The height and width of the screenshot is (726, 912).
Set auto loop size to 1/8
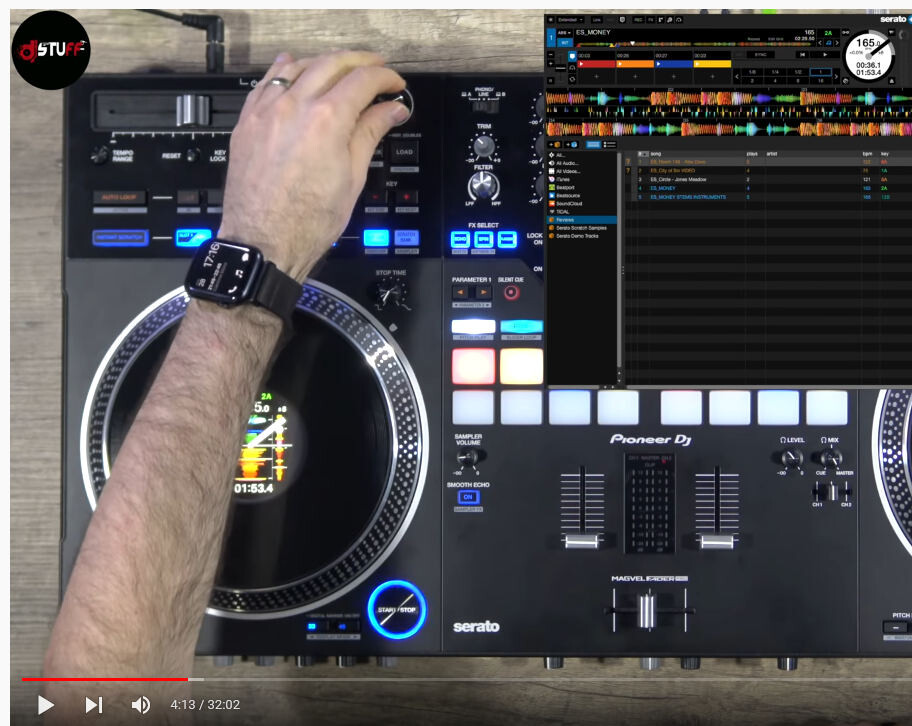point(752,72)
